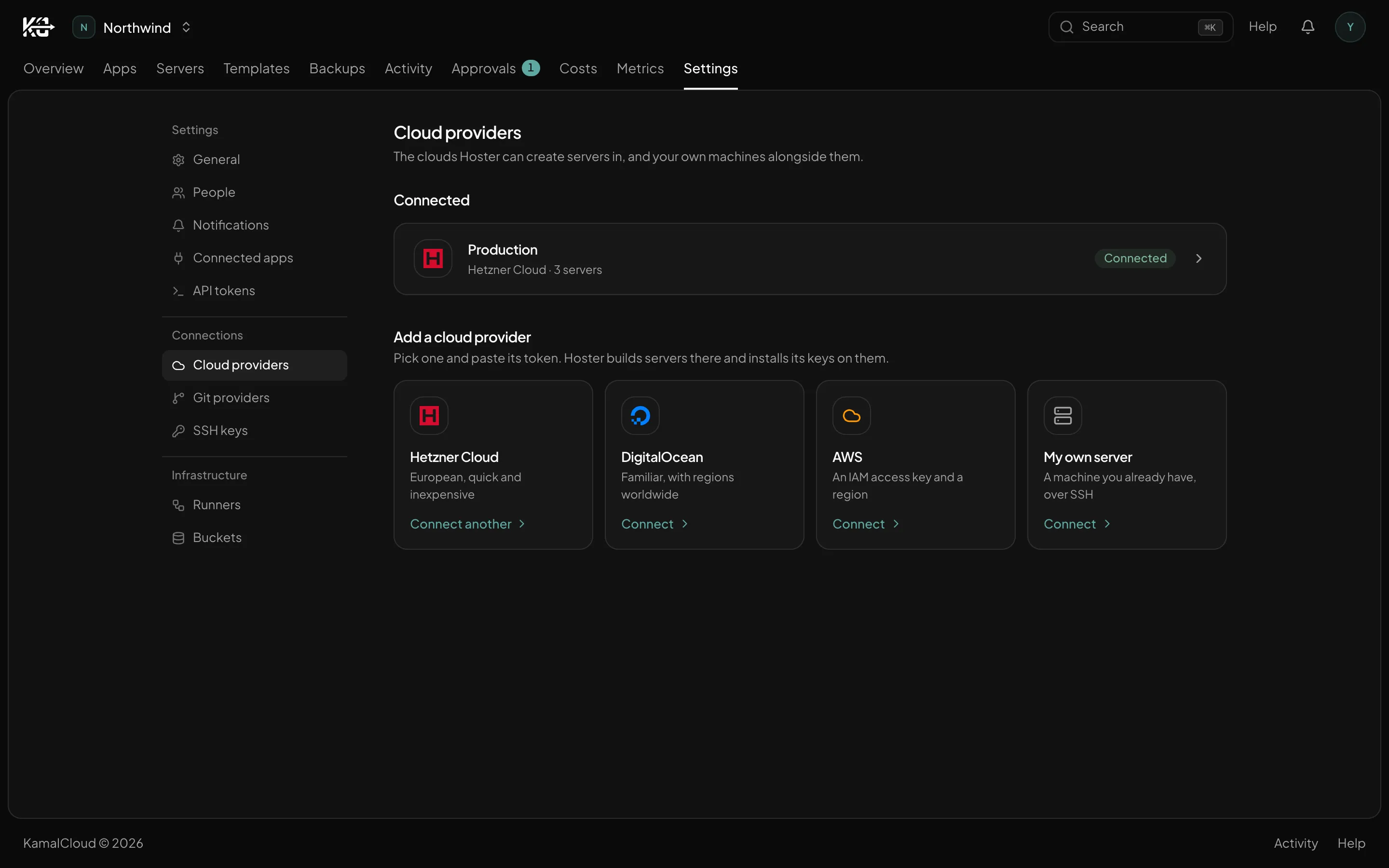Click the search magnifier icon
The height and width of the screenshot is (868, 1389).
pyautogui.click(x=1066, y=27)
